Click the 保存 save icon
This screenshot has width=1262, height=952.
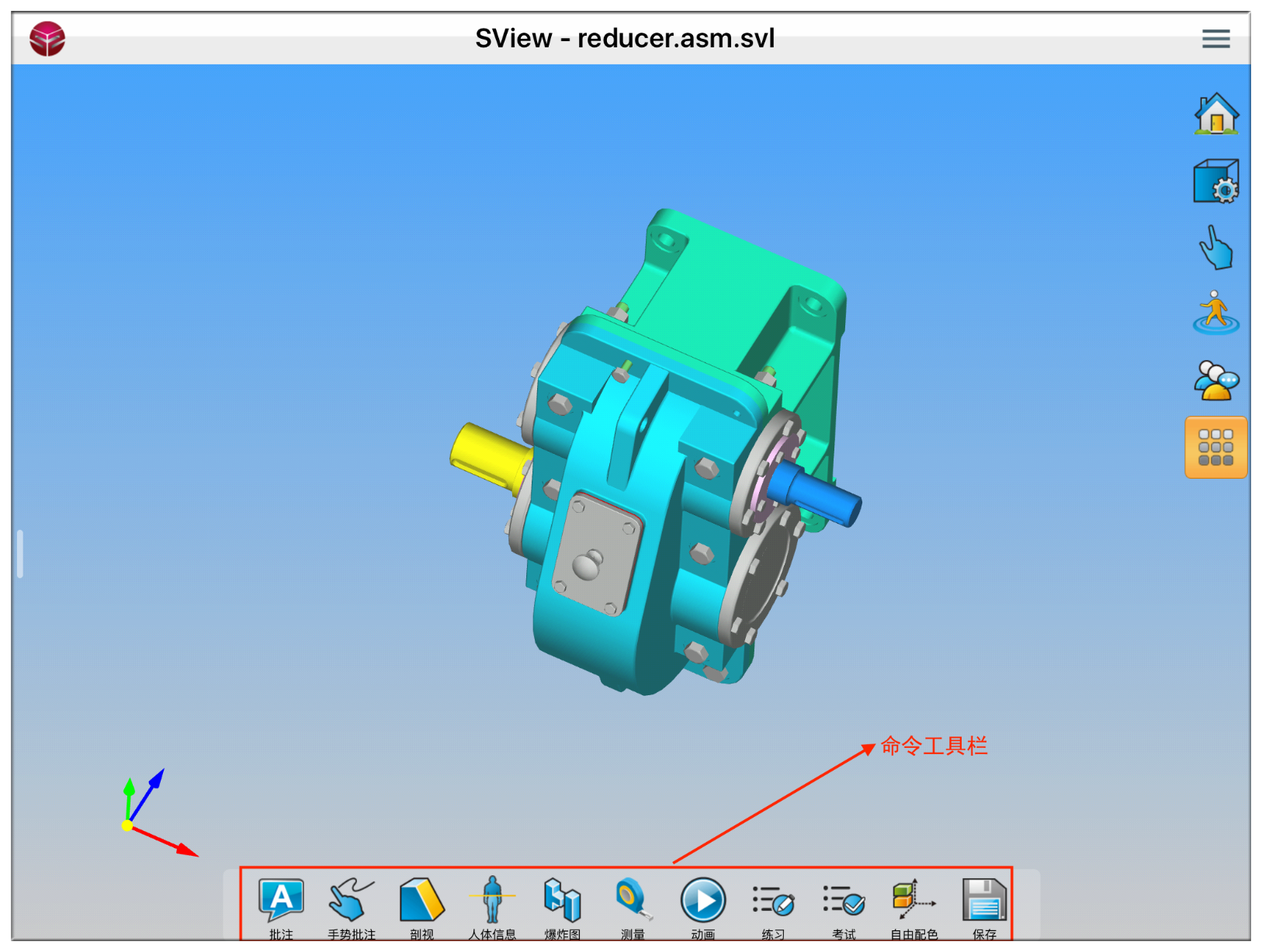coord(984,908)
